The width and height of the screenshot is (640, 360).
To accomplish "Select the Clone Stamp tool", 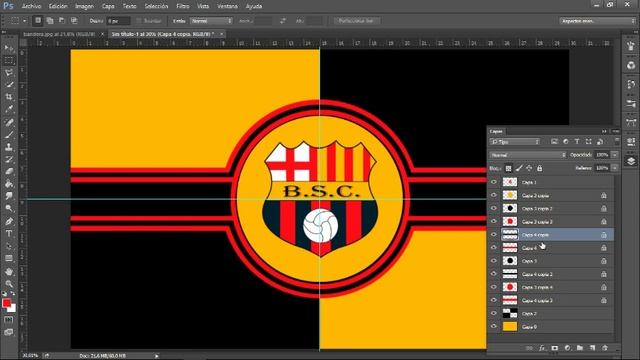I will tap(9, 147).
